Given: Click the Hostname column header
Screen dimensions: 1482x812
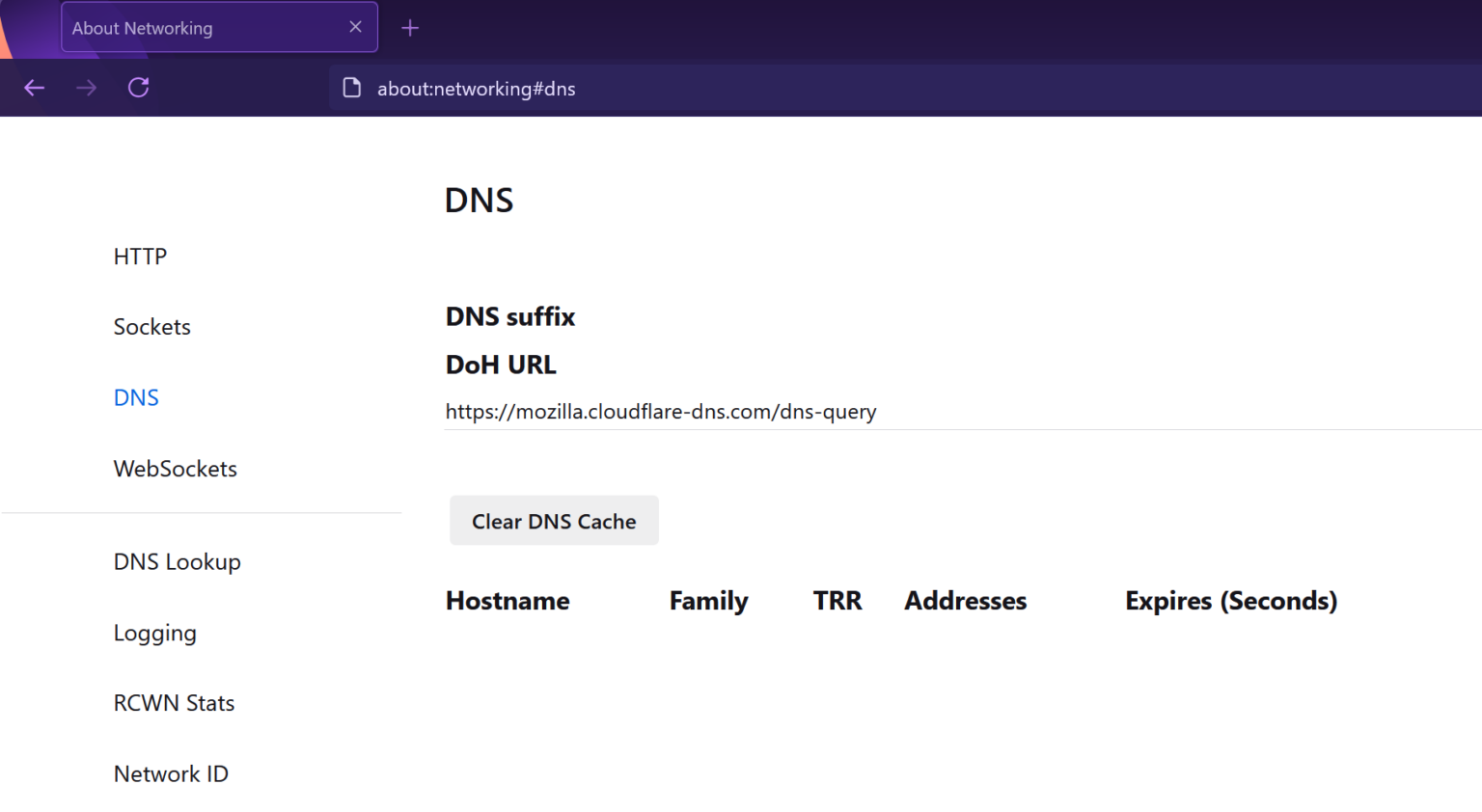Looking at the screenshot, I should [x=507, y=600].
